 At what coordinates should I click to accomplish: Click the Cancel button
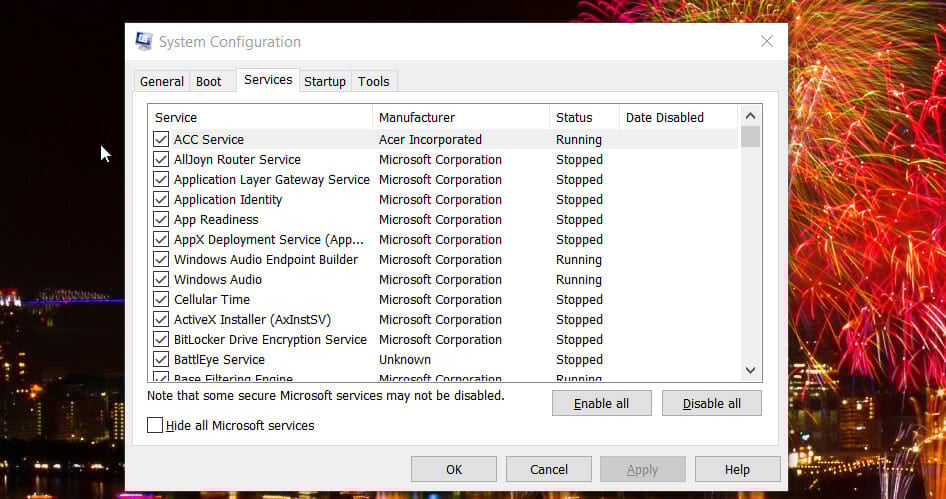[x=548, y=469]
